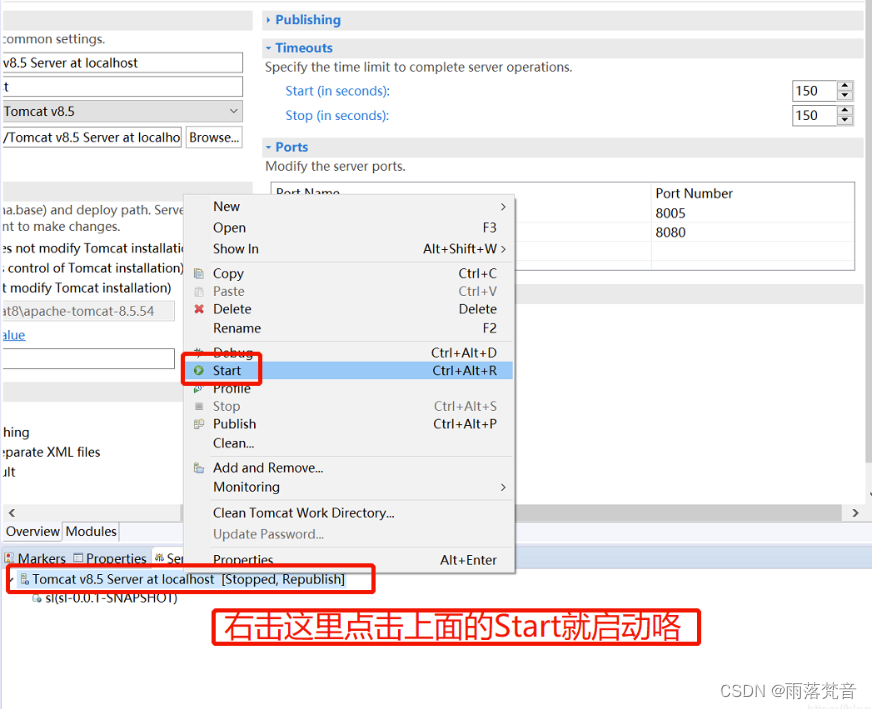Open the Monitoring submenu

244,487
